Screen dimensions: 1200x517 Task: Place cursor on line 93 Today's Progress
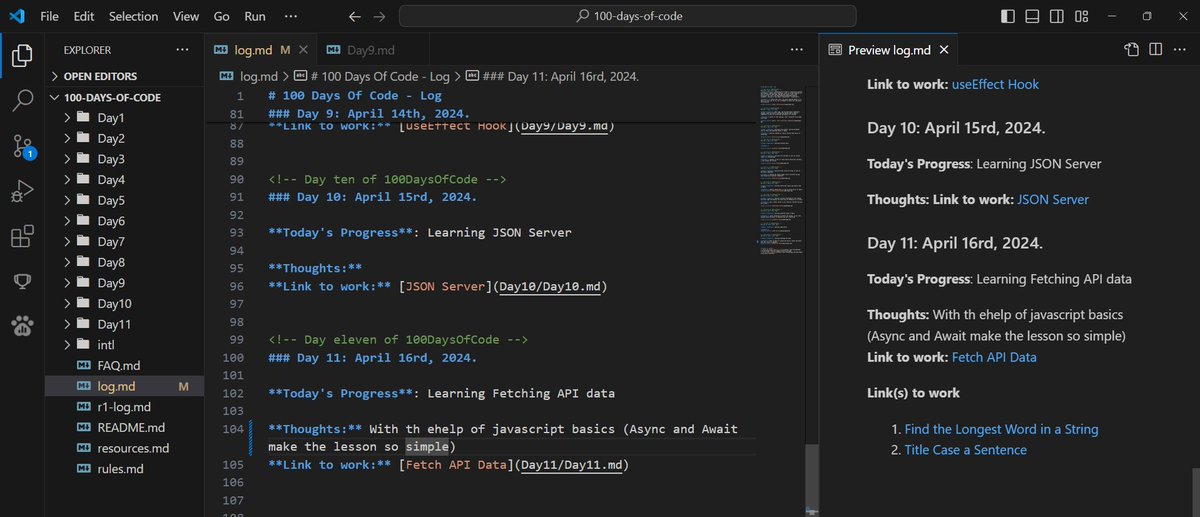click(420, 232)
